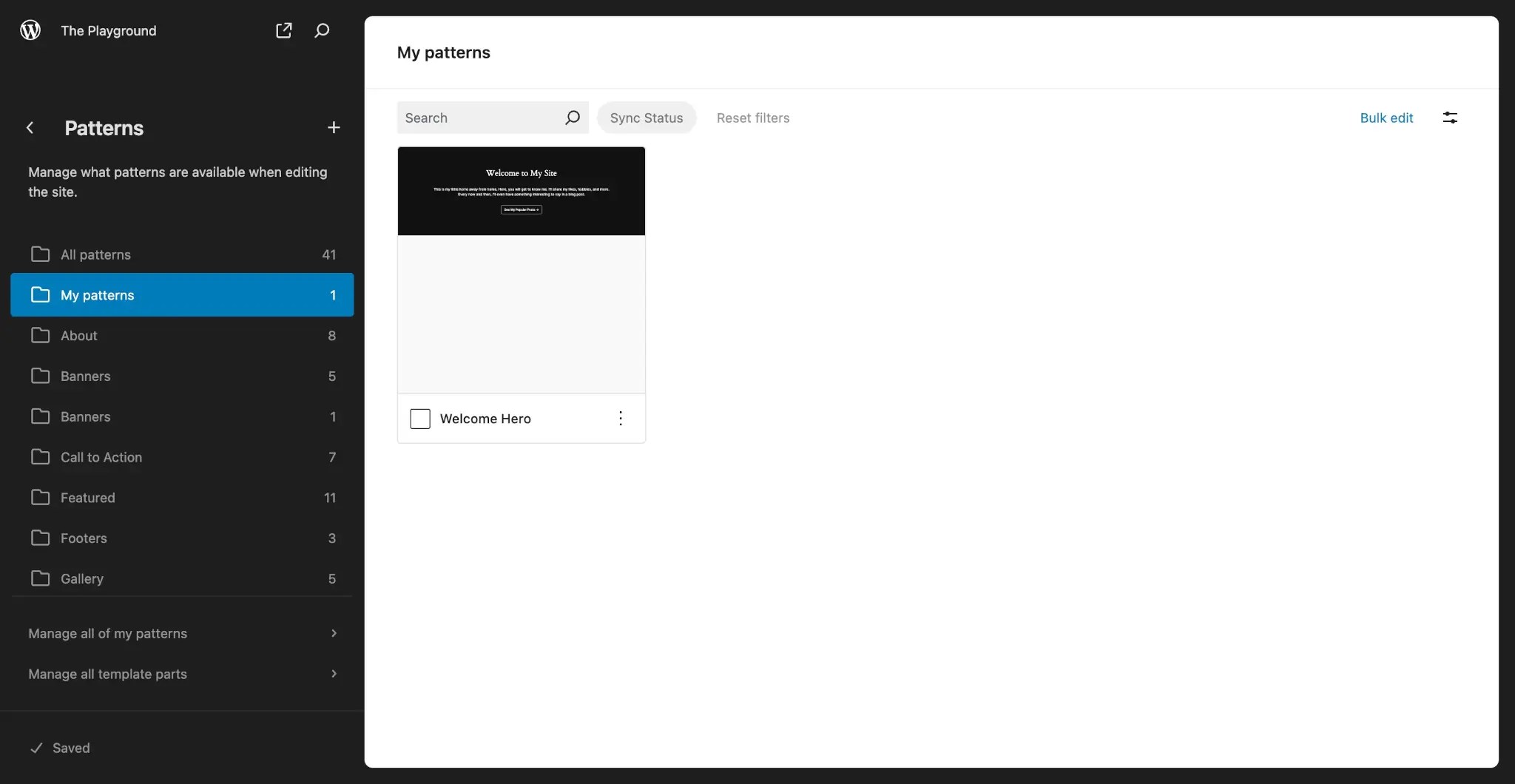Image resolution: width=1515 pixels, height=784 pixels.
Task: Open view options with the filter icon
Action: click(x=1449, y=118)
